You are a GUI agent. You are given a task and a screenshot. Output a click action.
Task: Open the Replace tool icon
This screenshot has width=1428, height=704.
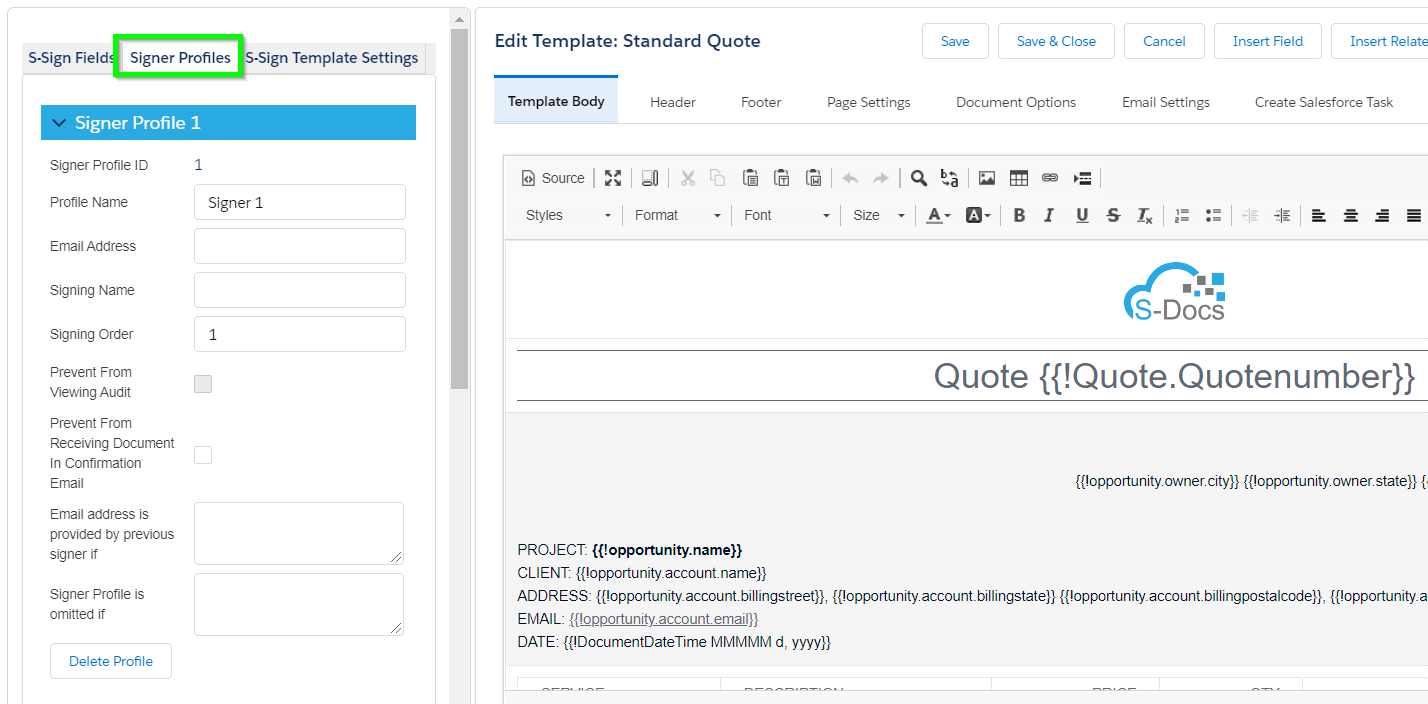pos(950,178)
